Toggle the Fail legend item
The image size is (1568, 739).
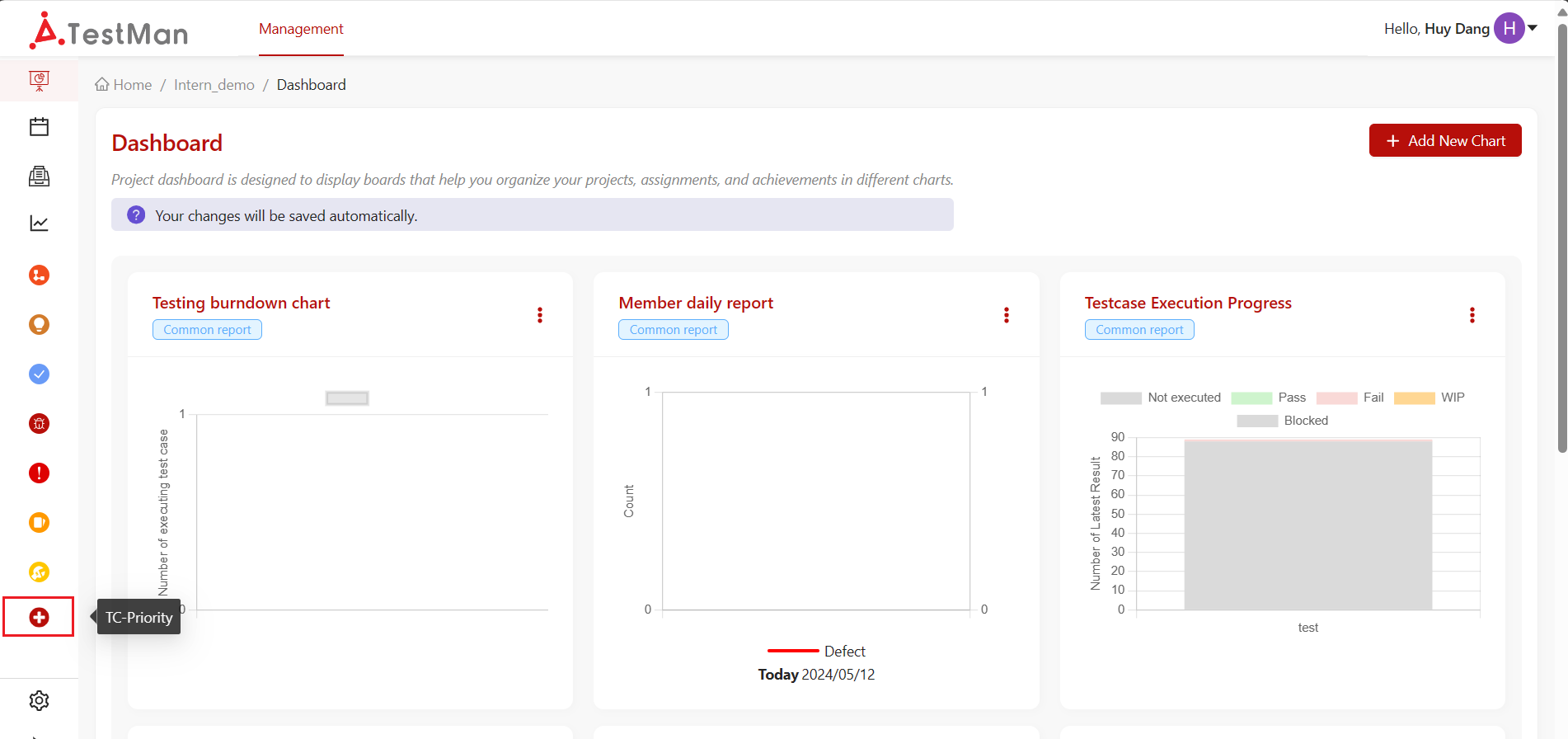pos(1350,398)
